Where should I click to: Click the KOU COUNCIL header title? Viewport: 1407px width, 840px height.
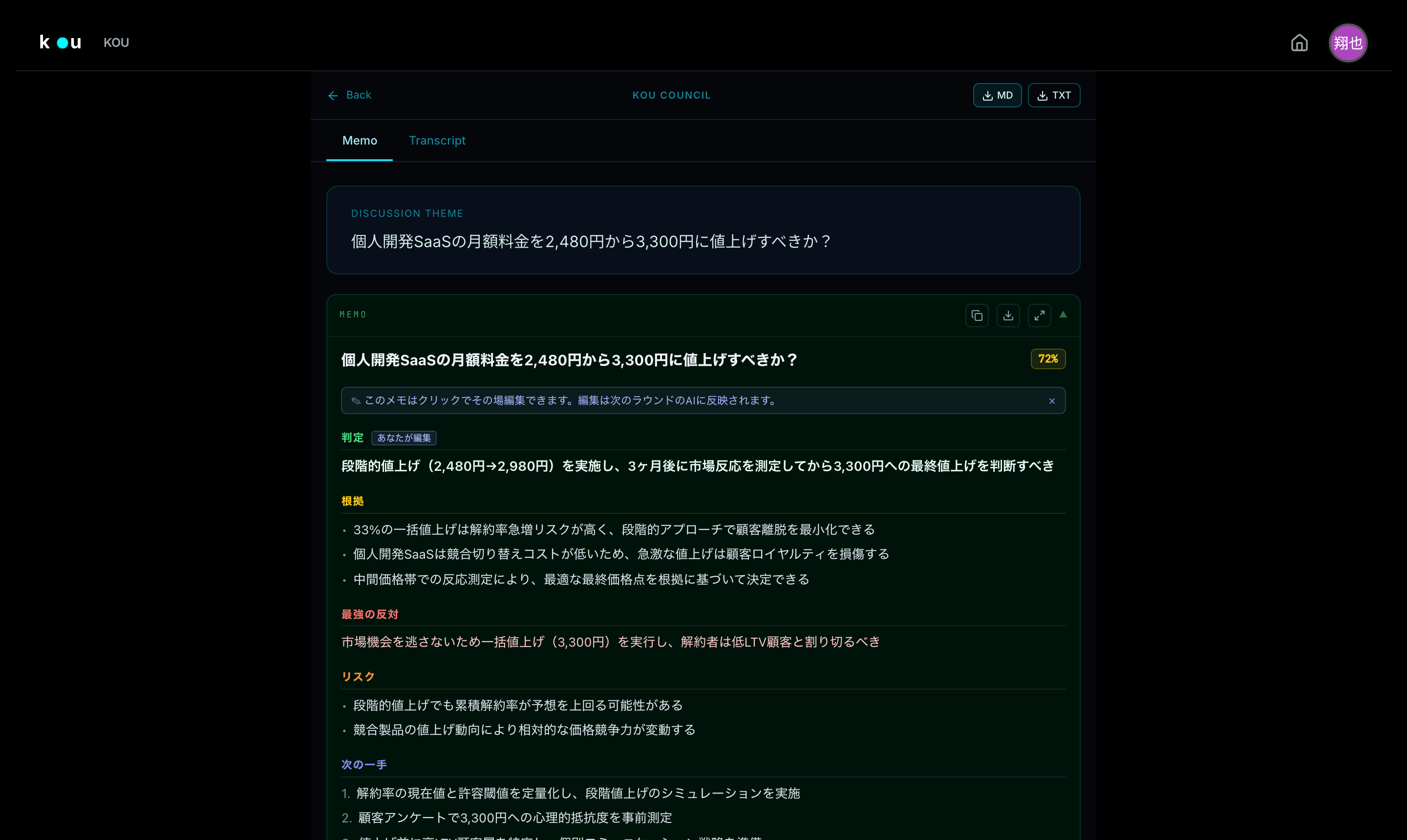[x=671, y=95]
